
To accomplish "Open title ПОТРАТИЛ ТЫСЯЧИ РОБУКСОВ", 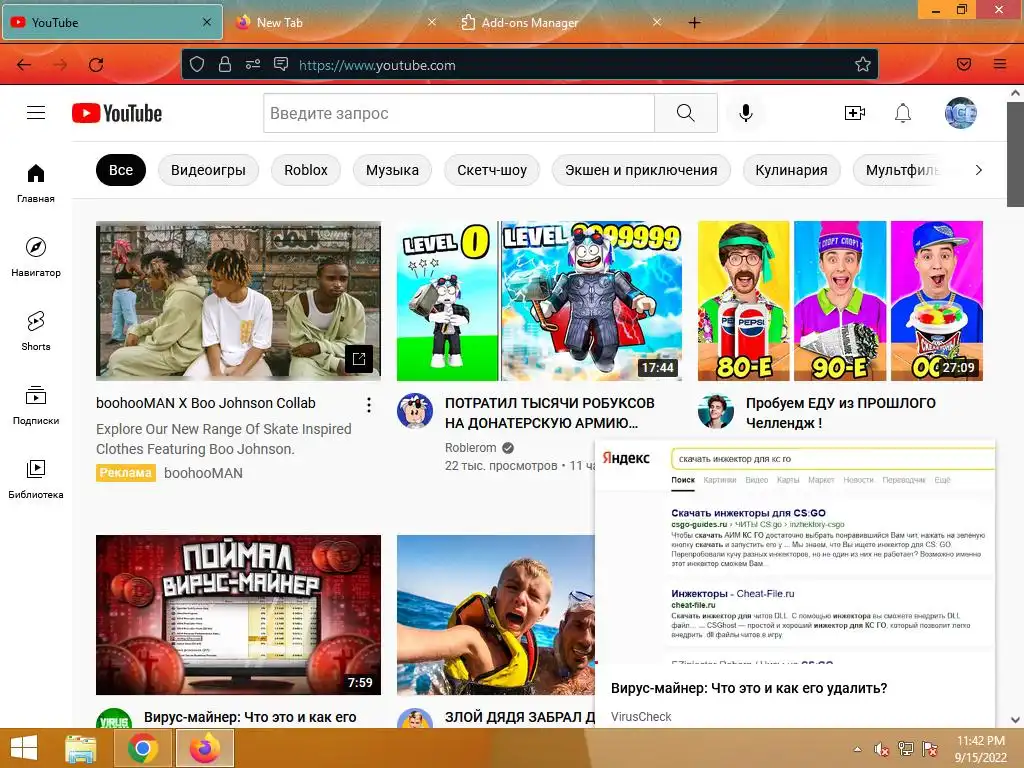I will pos(550,413).
